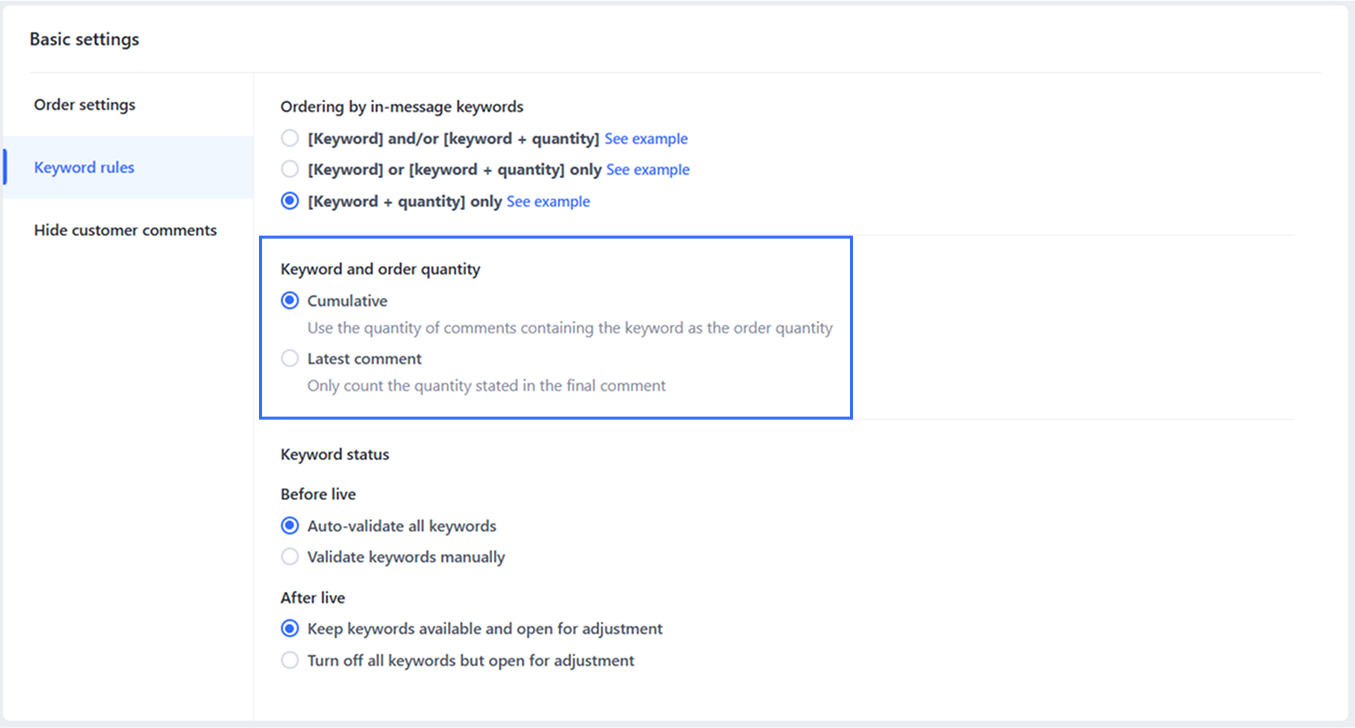Choose Validate keywords manually
This screenshot has height=728, width=1355.
pyautogui.click(x=290, y=557)
